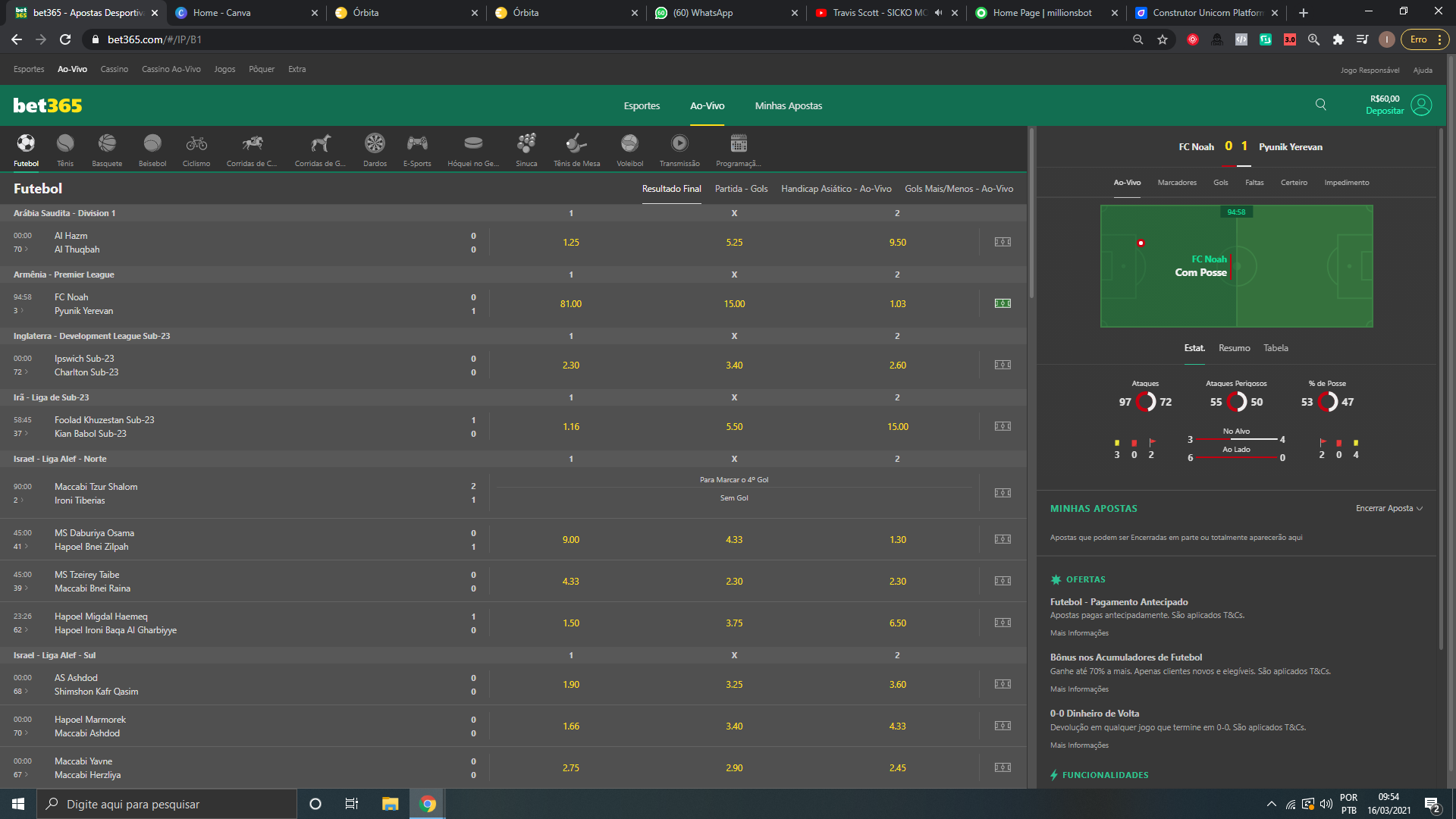Toggle Maccabi Tzur Shalom pitch icon
This screenshot has width=1456, height=819.
[1003, 493]
